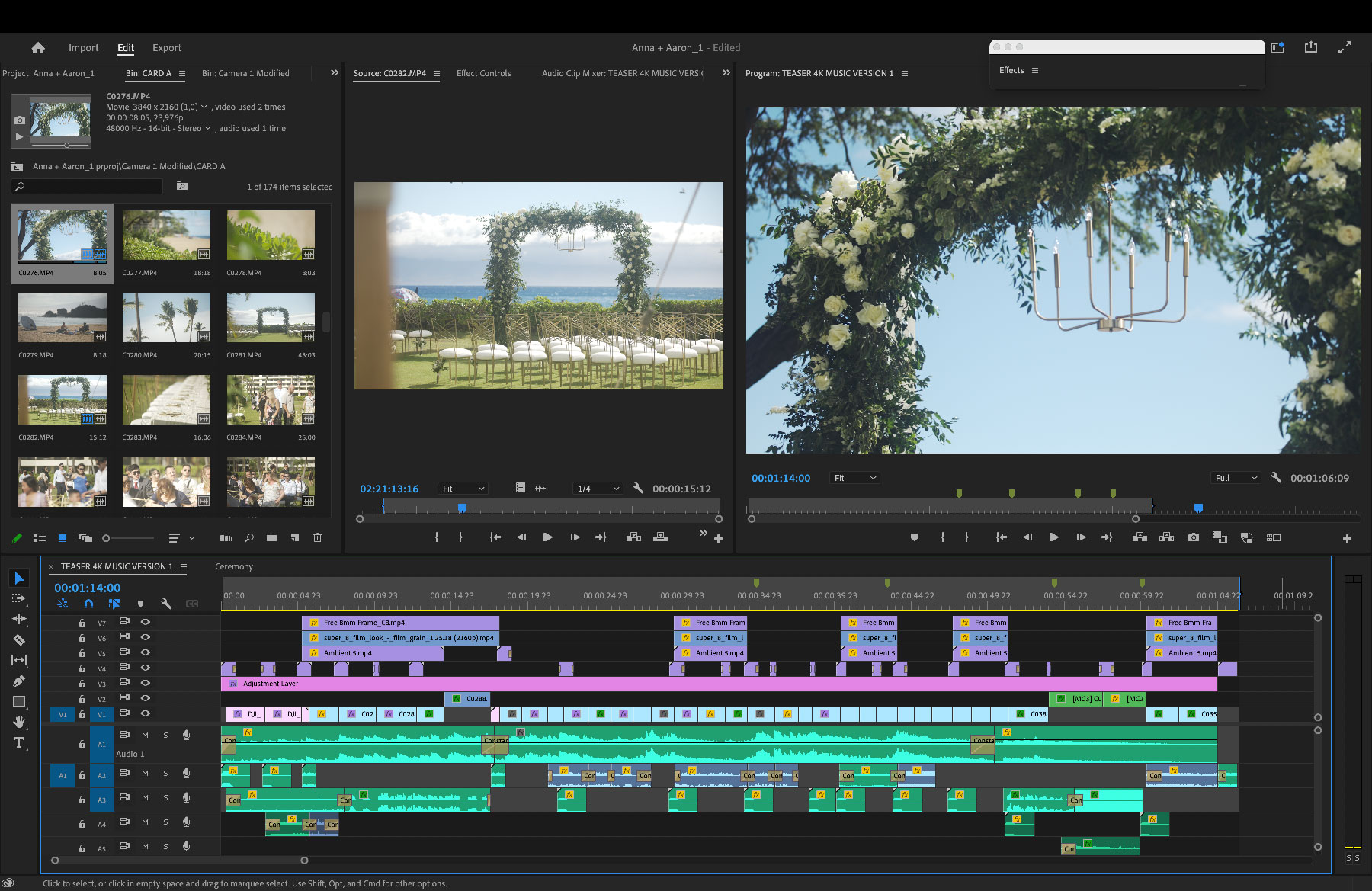Hide track V3 output with its eye icon

pyautogui.click(x=145, y=683)
